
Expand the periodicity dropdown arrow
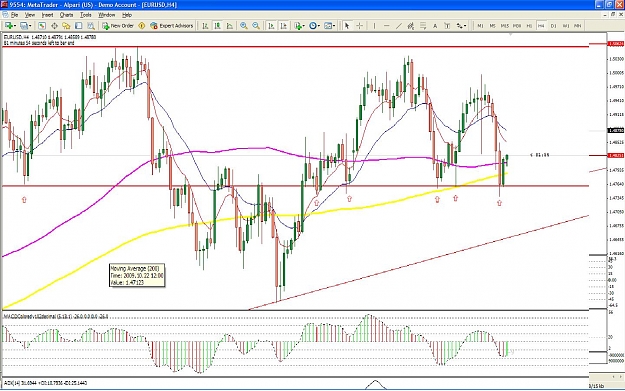click(x=319, y=26)
